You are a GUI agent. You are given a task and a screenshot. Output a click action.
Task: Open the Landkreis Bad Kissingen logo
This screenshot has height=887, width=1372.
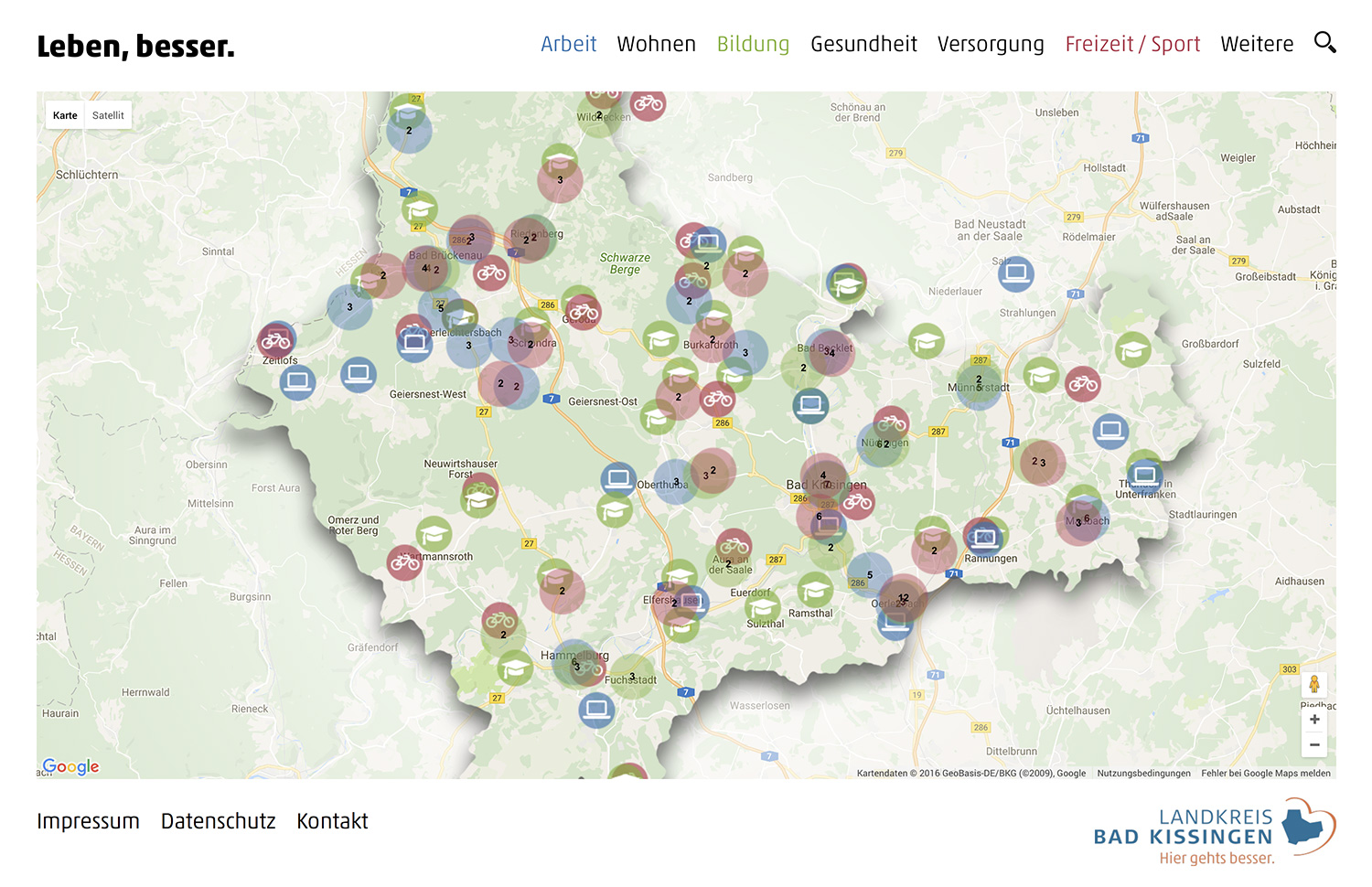(1215, 832)
